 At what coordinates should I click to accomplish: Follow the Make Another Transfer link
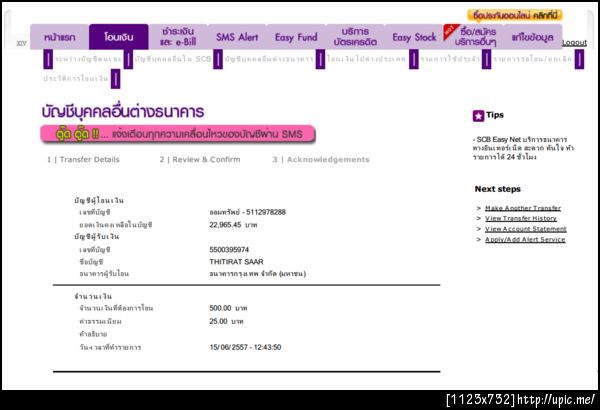tap(523, 208)
